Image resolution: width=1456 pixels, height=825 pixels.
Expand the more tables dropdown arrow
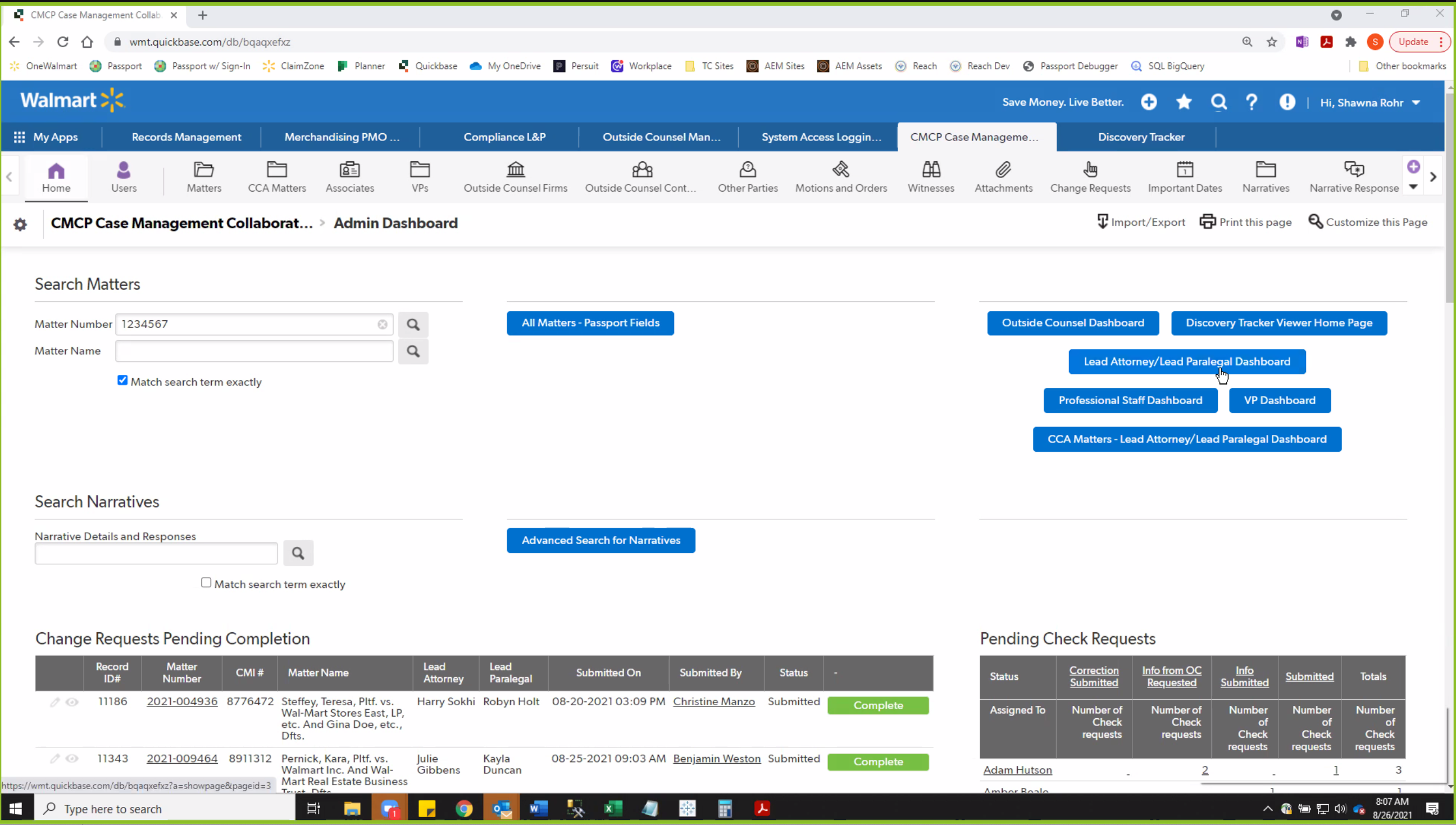tap(1413, 187)
